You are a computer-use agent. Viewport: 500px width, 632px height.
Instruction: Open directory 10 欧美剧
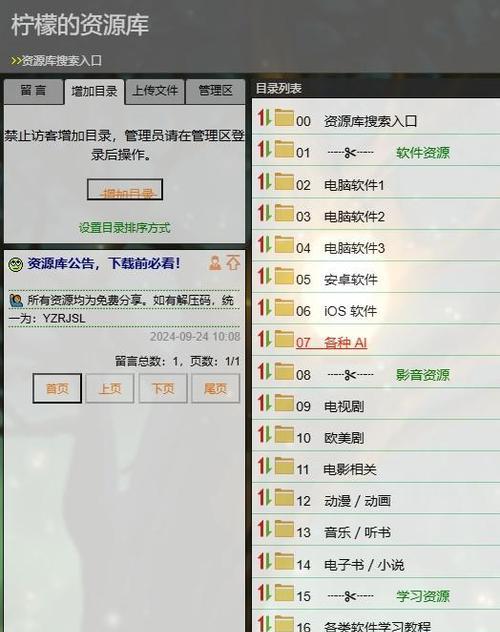[x=330, y=438]
